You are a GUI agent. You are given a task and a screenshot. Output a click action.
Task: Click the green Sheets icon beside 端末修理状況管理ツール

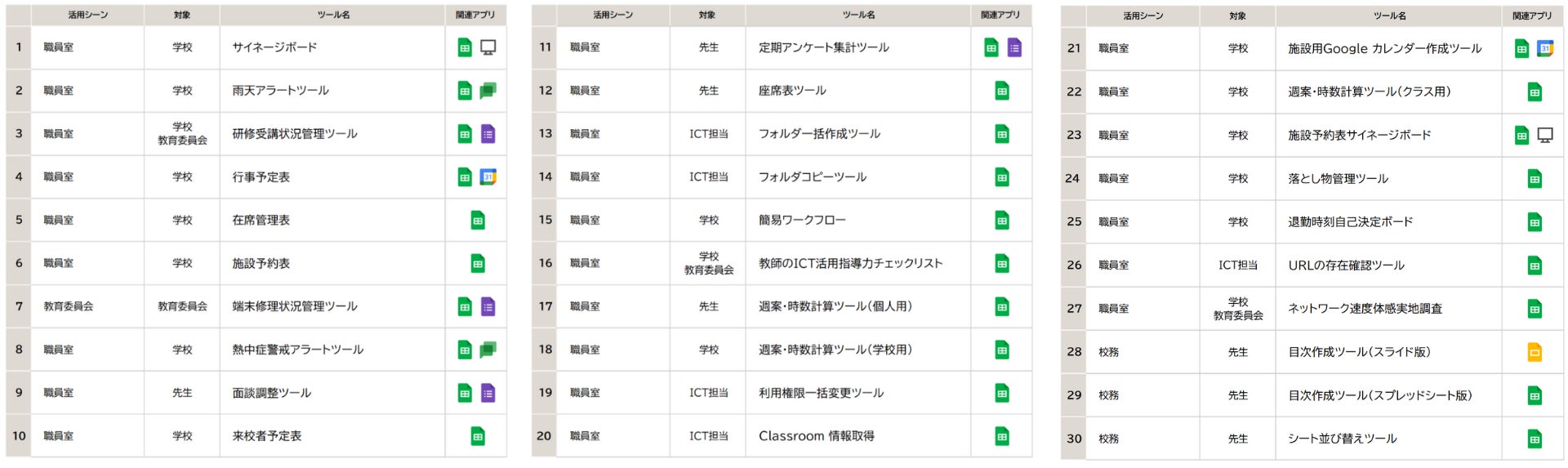465,306
